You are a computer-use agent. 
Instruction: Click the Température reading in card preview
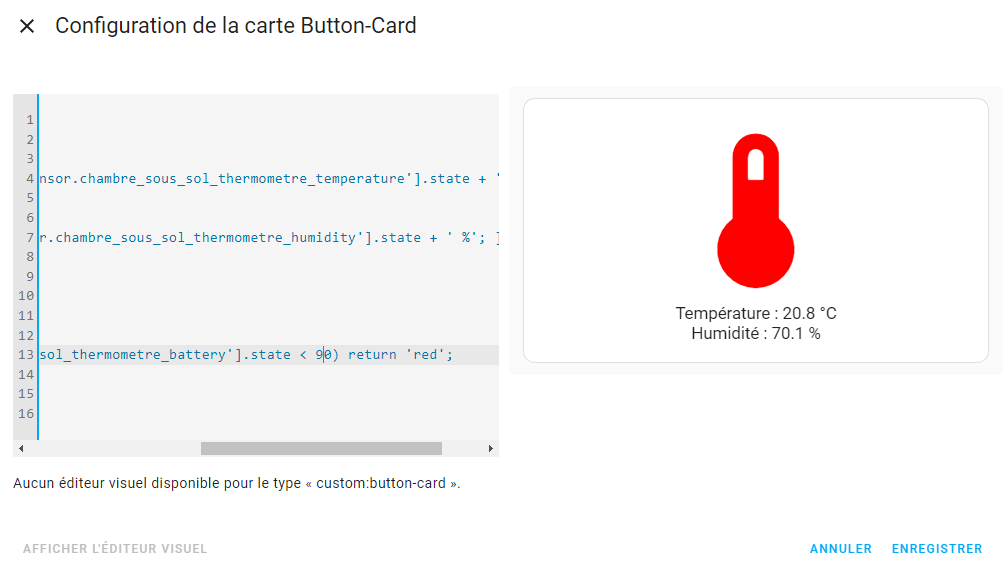tap(755, 314)
